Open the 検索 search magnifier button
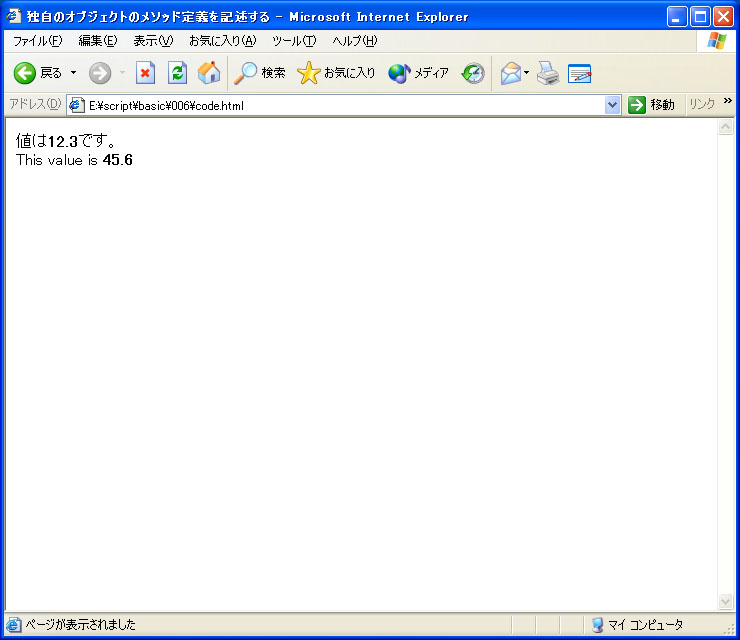740x640 pixels. (260, 73)
